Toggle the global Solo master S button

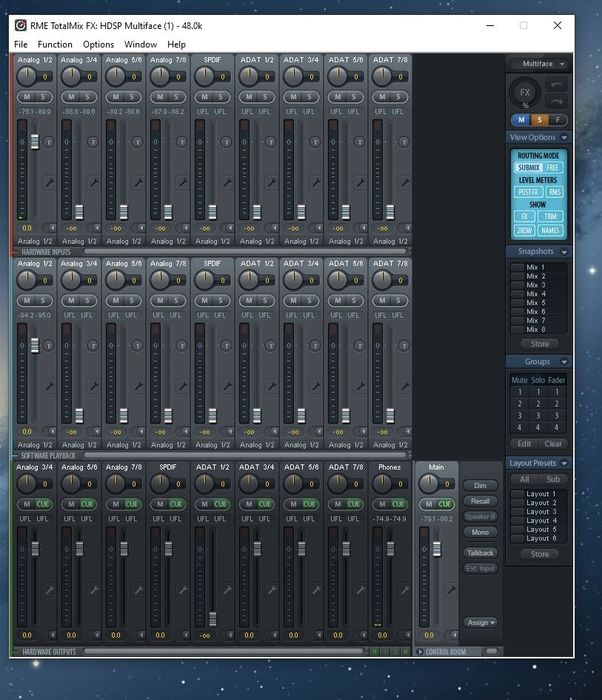click(539, 120)
